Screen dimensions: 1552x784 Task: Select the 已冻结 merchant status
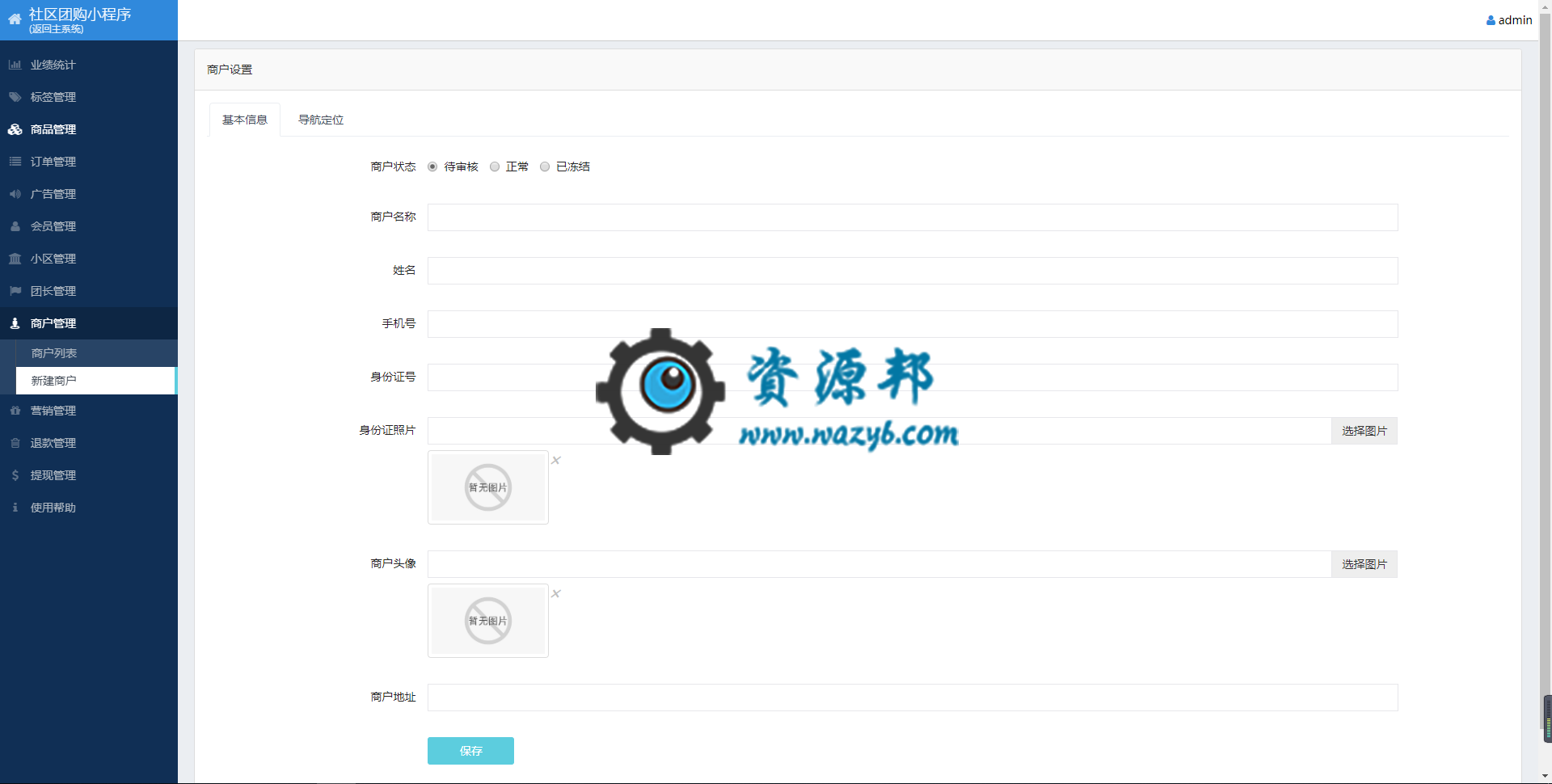[545, 166]
